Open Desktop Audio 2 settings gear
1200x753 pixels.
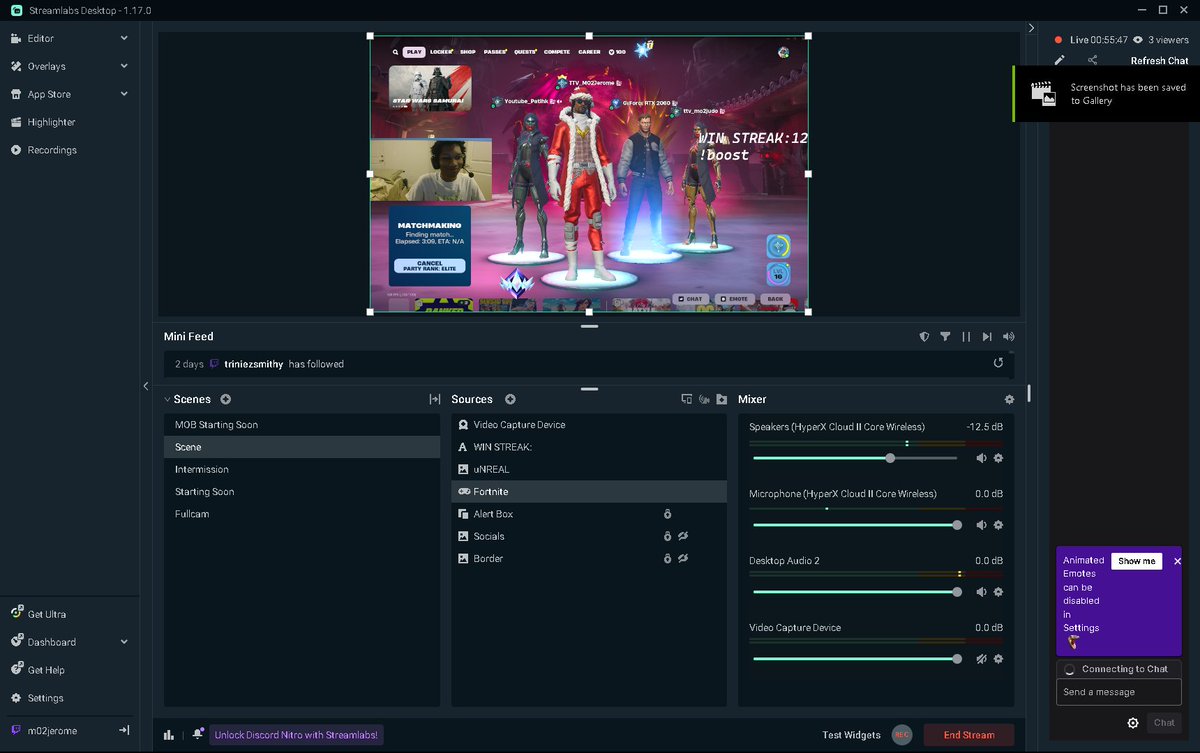pos(998,592)
